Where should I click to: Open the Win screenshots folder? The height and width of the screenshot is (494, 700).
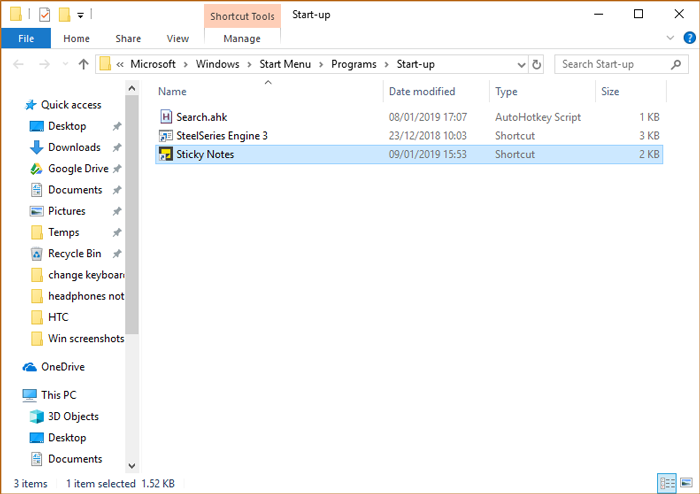86,339
